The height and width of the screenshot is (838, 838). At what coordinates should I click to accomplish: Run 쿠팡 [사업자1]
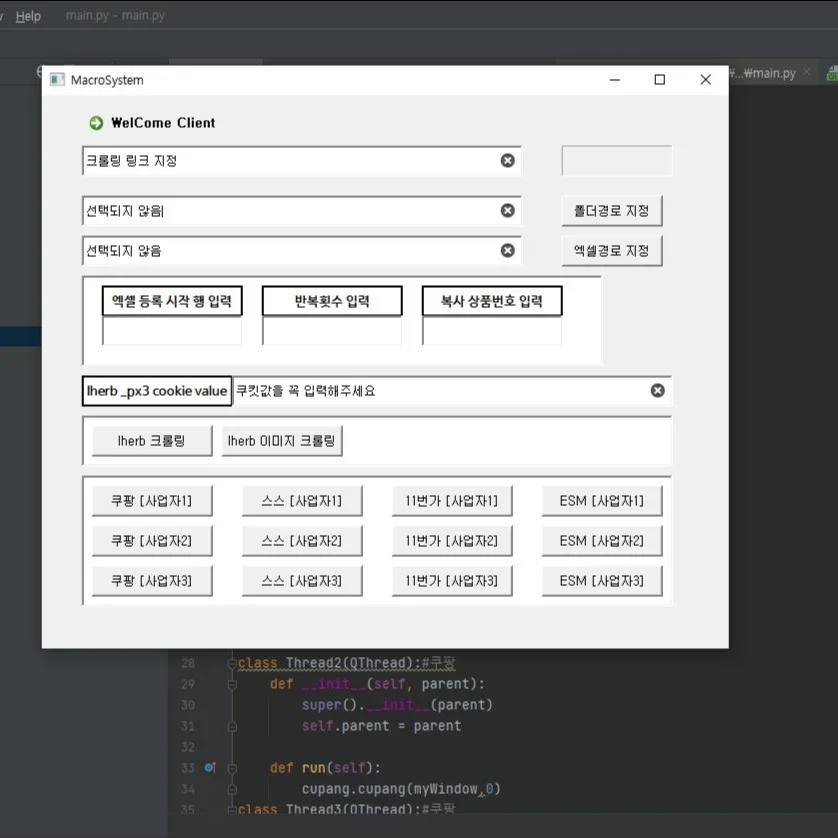click(x=152, y=501)
